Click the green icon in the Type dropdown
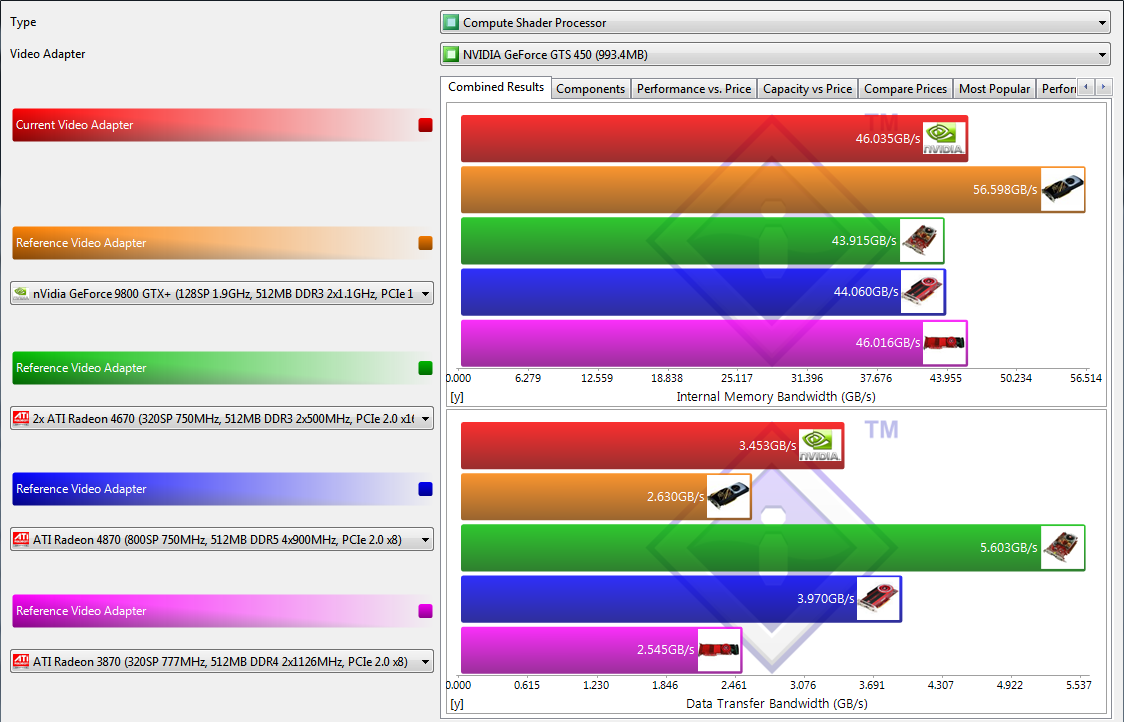Image resolution: width=1124 pixels, height=722 pixels. point(451,23)
